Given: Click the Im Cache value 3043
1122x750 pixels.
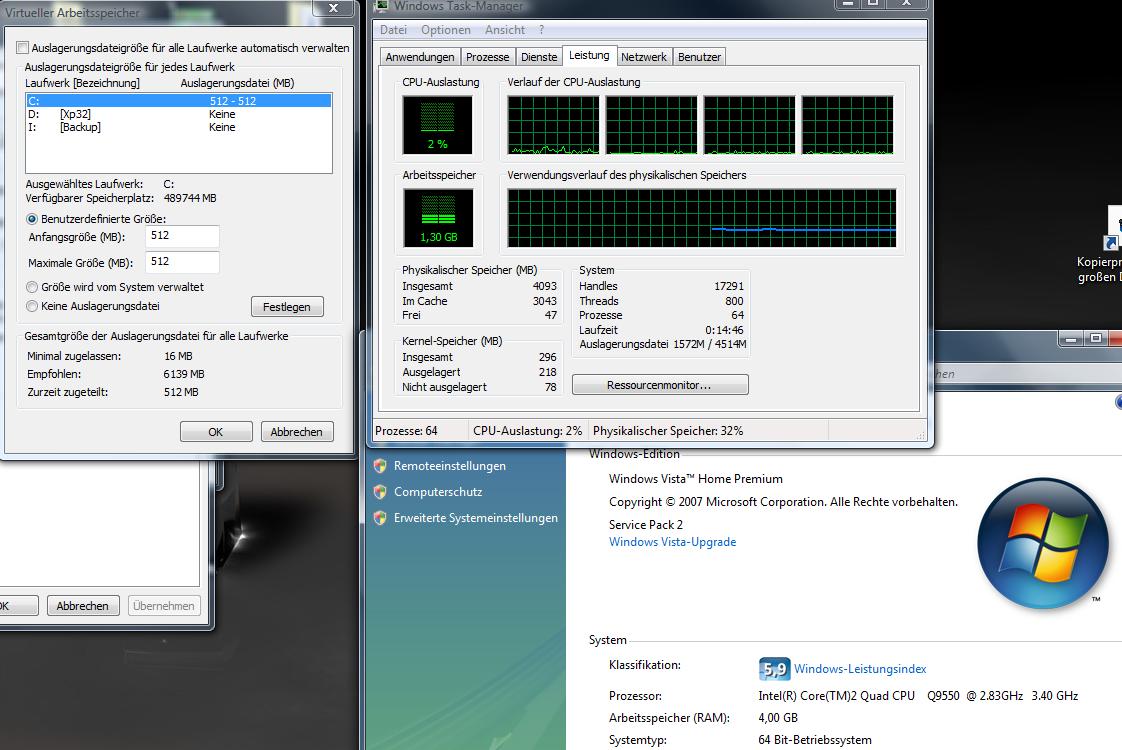Looking at the screenshot, I should click(545, 301).
